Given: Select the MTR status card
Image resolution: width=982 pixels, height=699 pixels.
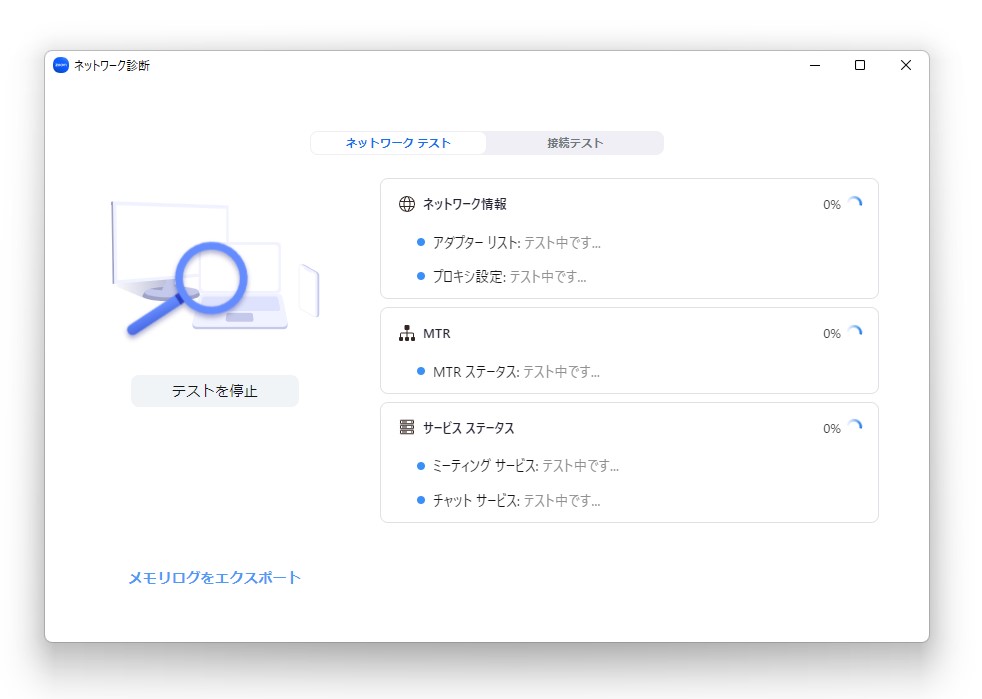Looking at the screenshot, I should point(629,350).
